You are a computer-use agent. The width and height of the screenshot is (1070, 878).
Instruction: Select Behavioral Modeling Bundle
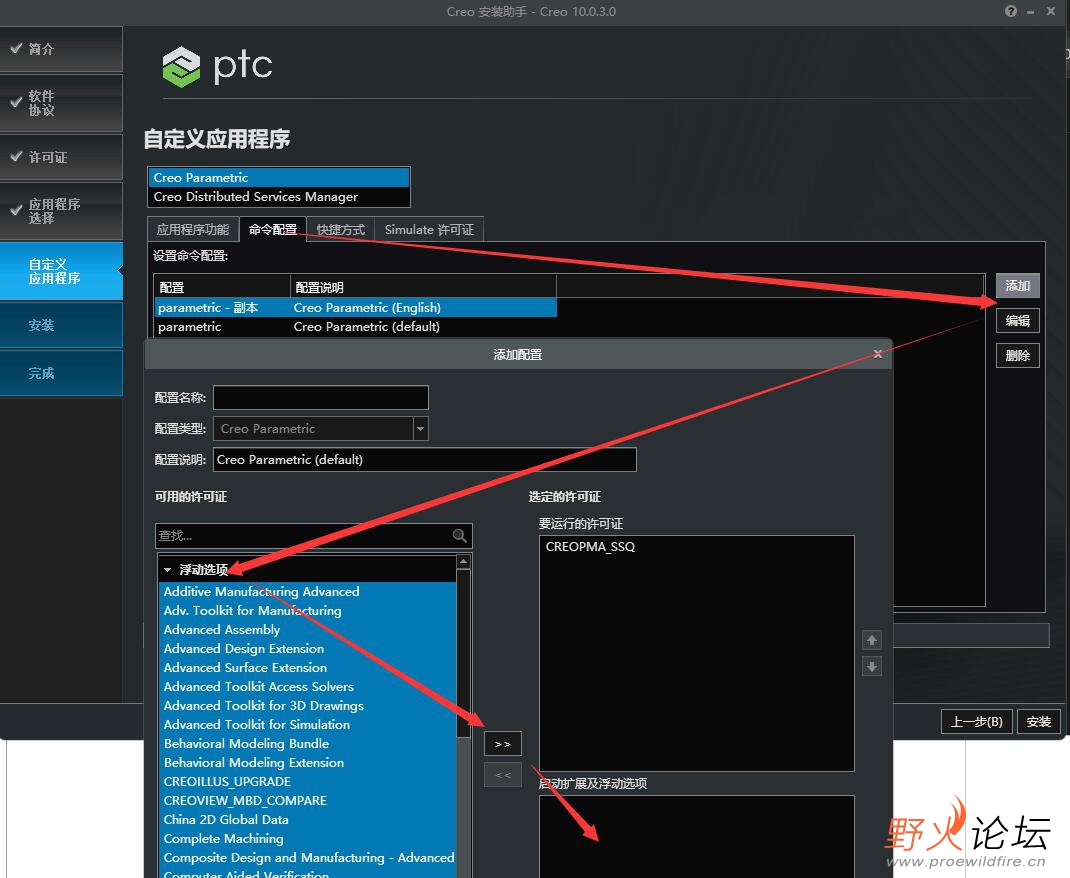(307, 744)
